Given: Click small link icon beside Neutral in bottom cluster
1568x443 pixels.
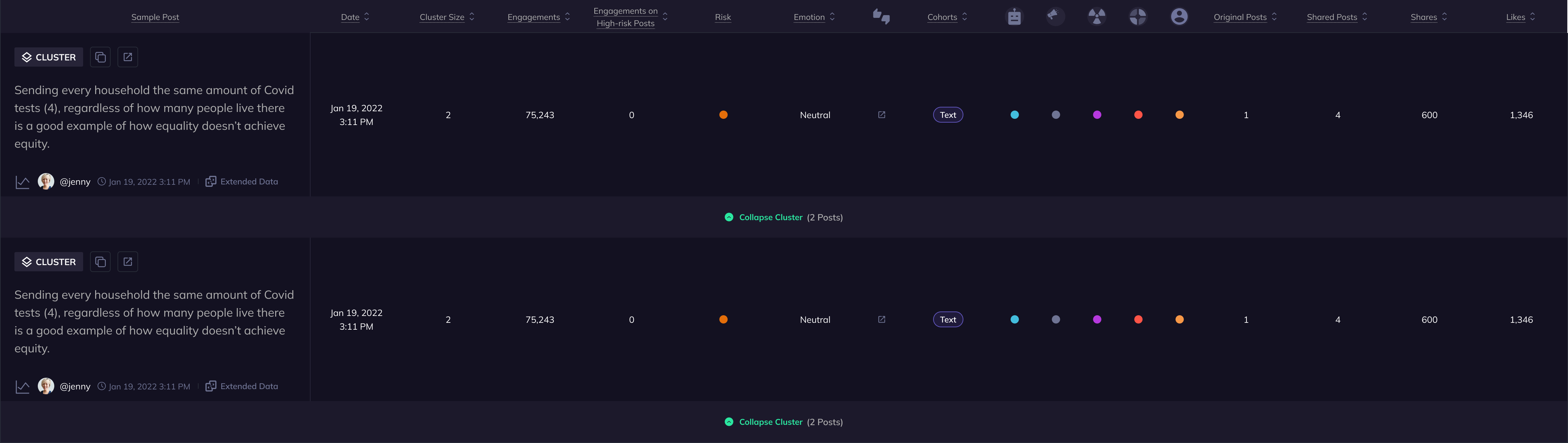Looking at the screenshot, I should pyautogui.click(x=881, y=319).
